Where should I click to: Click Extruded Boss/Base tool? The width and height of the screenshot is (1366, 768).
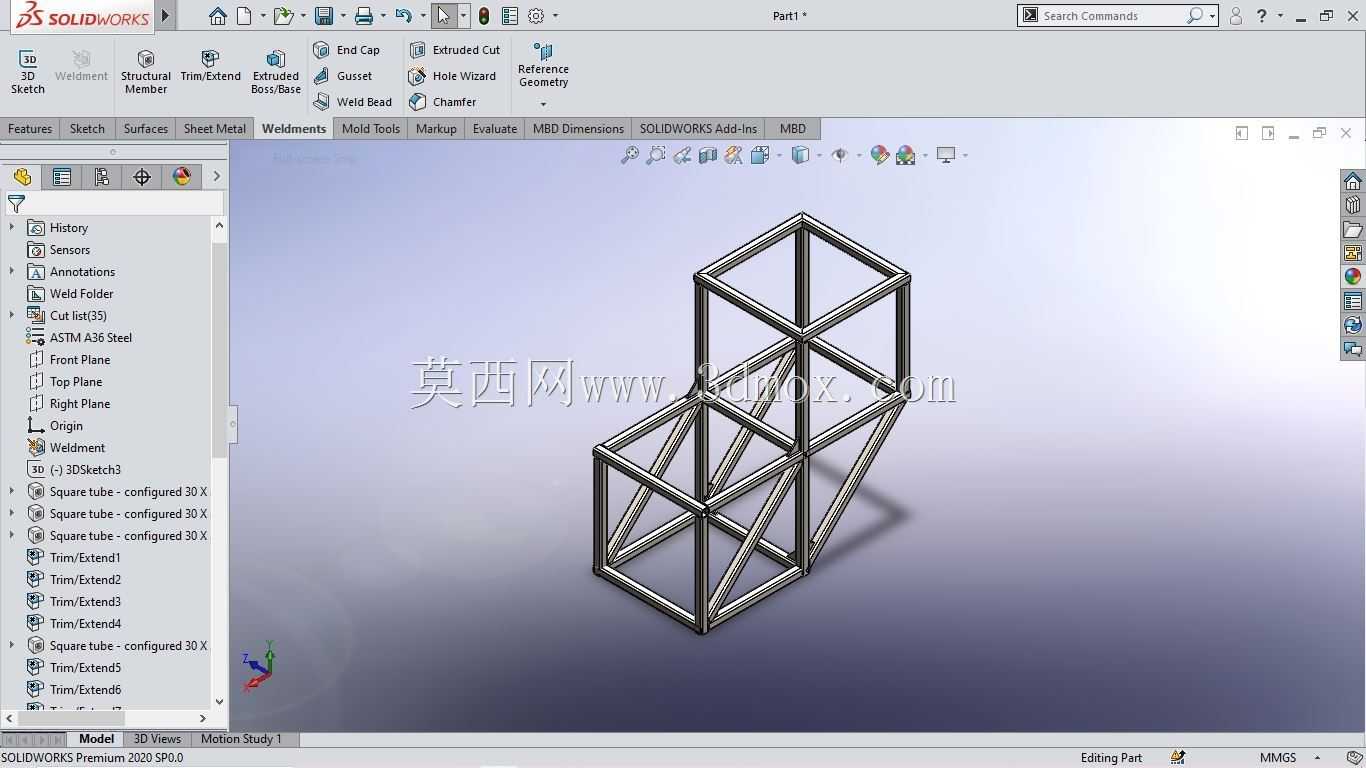click(x=276, y=72)
